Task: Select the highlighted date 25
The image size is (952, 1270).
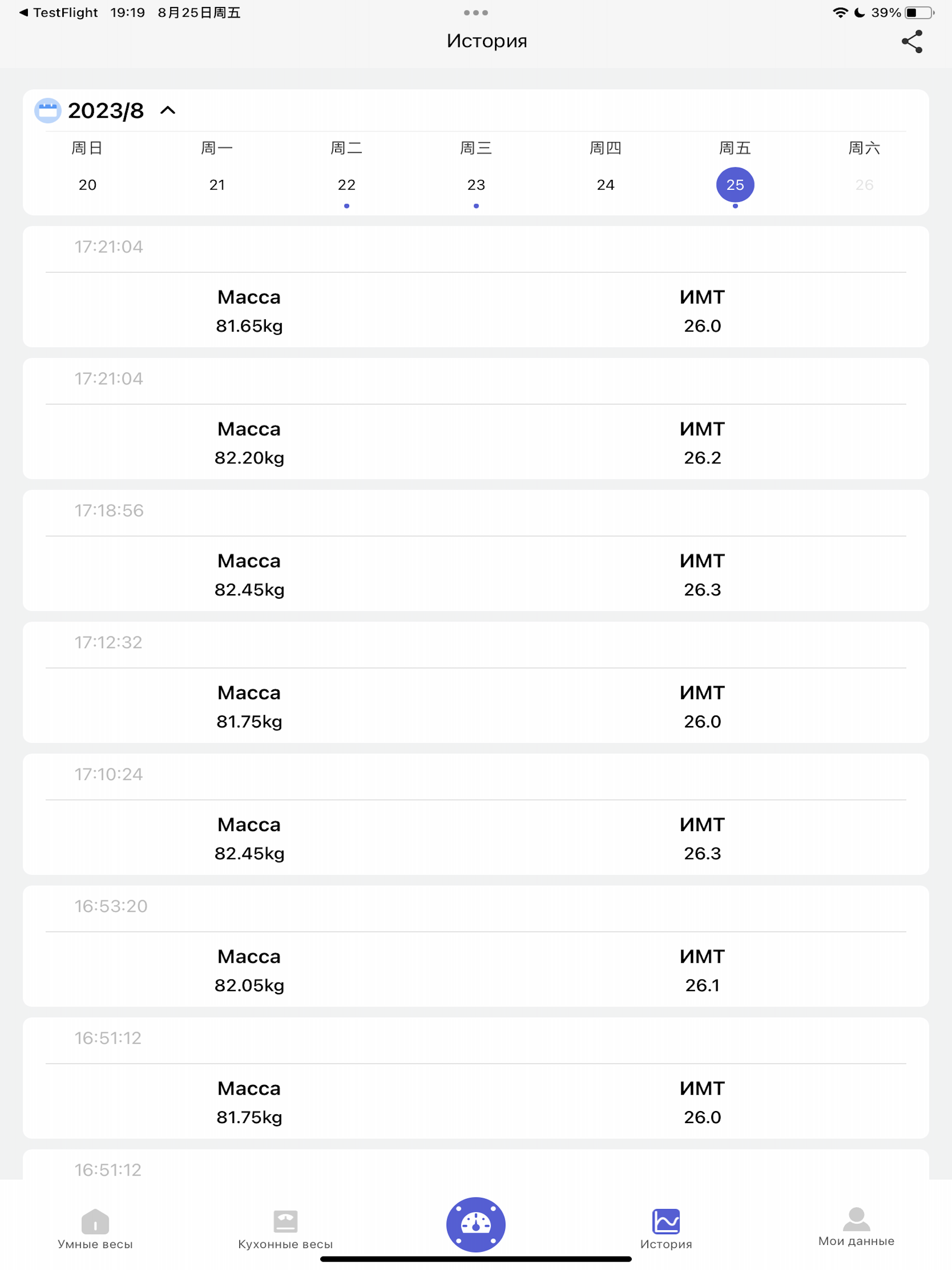Action: (x=735, y=185)
